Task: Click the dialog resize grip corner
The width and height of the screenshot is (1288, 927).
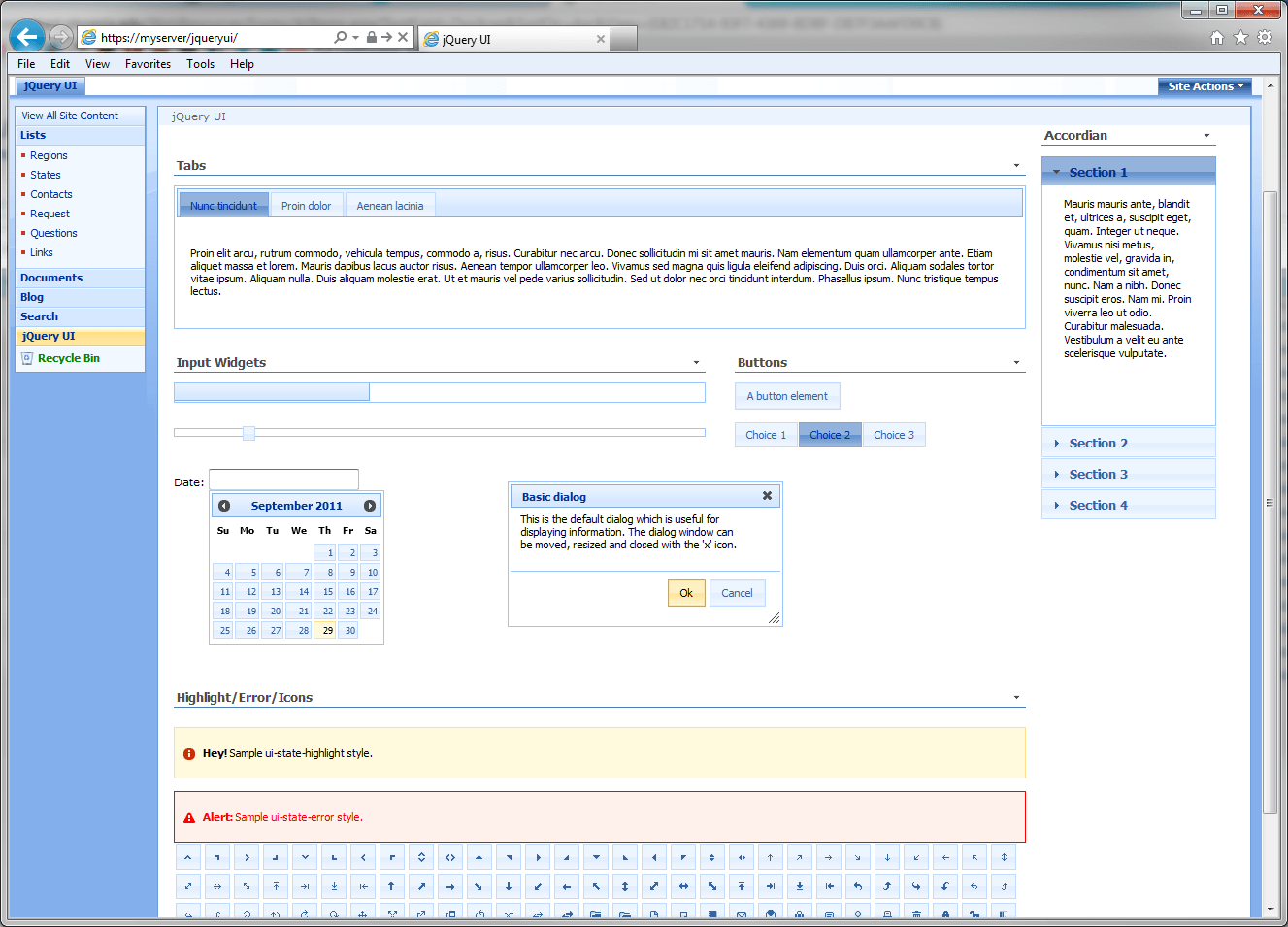Action: pos(774,618)
